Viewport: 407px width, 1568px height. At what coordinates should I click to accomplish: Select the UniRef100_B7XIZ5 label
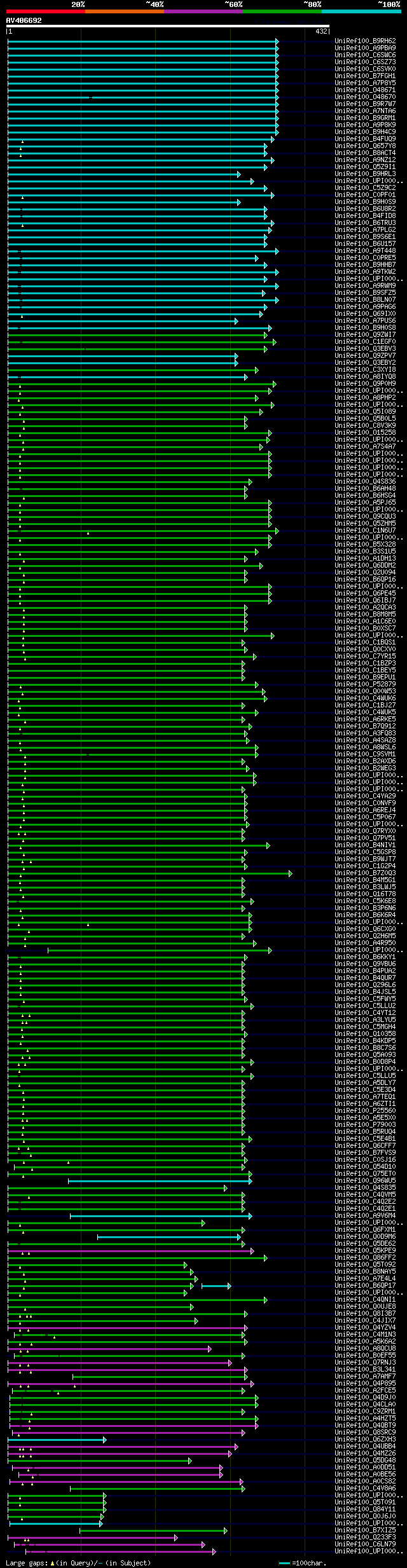[x=365, y=1531]
